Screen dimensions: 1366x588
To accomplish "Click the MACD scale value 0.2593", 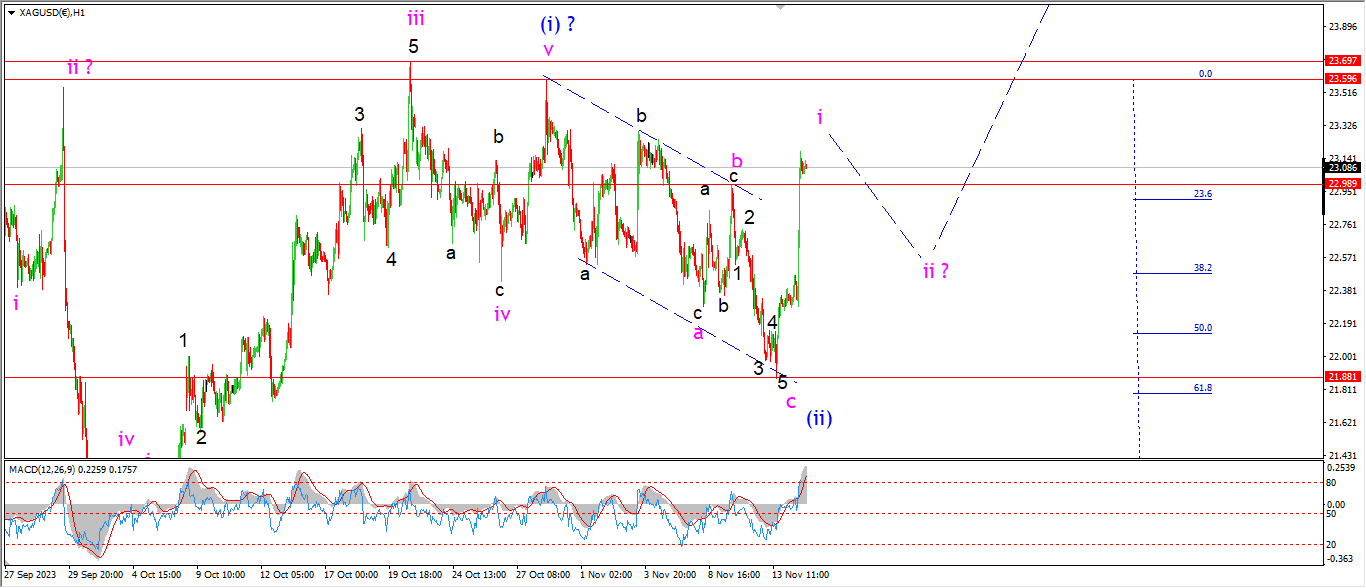I will pyautogui.click(x=1341, y=467).
